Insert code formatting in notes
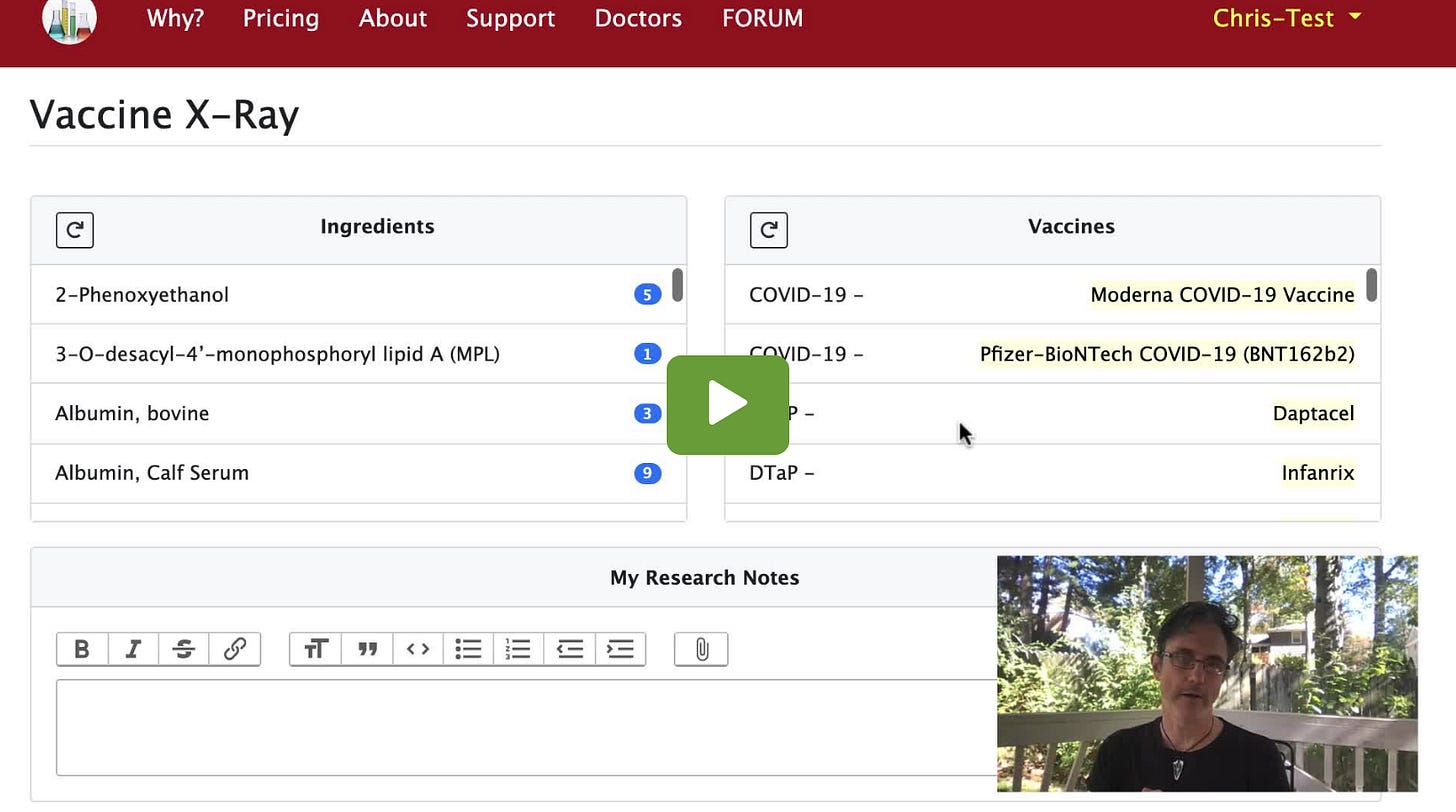1456x812 pixels. coord(418,649)
